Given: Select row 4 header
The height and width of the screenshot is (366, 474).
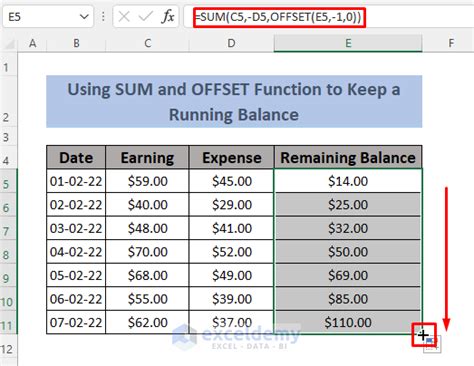Looking at the screenshot, I should (x=8, y=157).
